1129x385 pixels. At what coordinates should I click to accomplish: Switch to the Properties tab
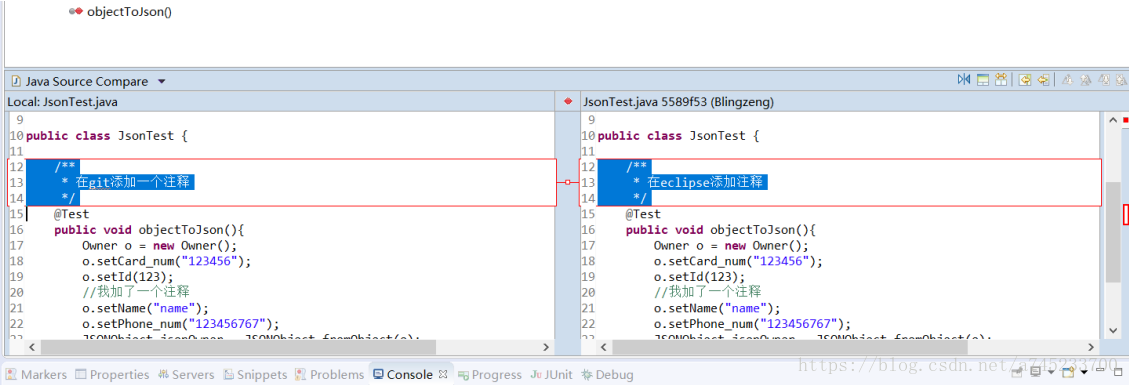click(x=112, y=374)
